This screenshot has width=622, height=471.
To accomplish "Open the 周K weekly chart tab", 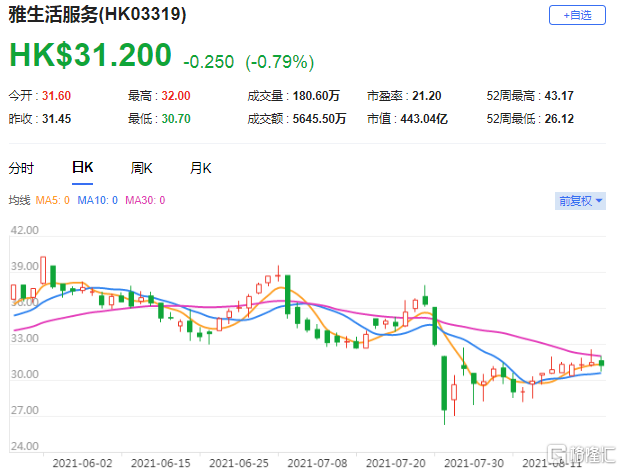I will click(x=142, y=168).
